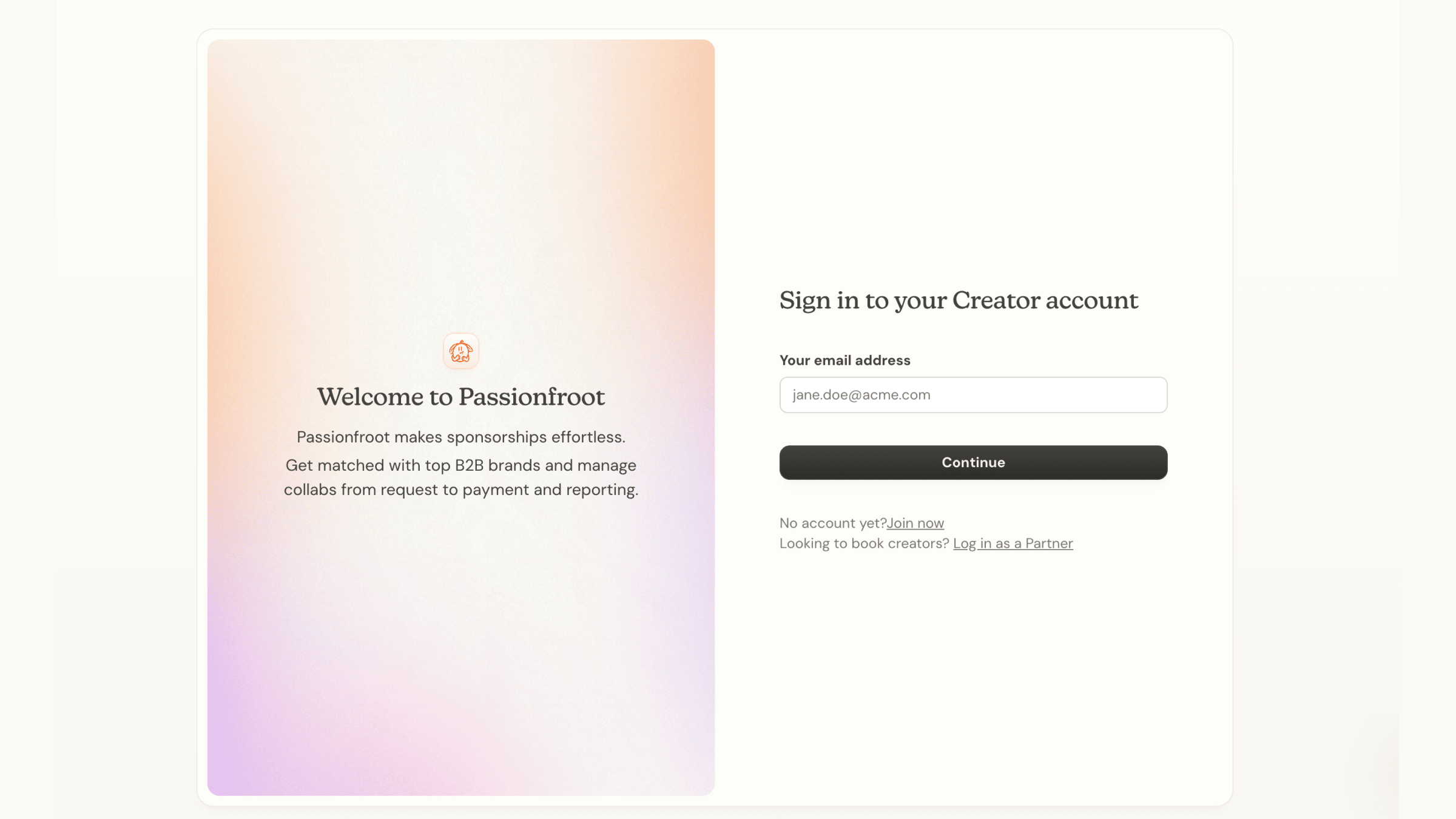Image resolution: width=1456 pixels, height=819 pixels.
Task: Follow the "Log in as a Partner" link
Action: (x=1013, y=544)
